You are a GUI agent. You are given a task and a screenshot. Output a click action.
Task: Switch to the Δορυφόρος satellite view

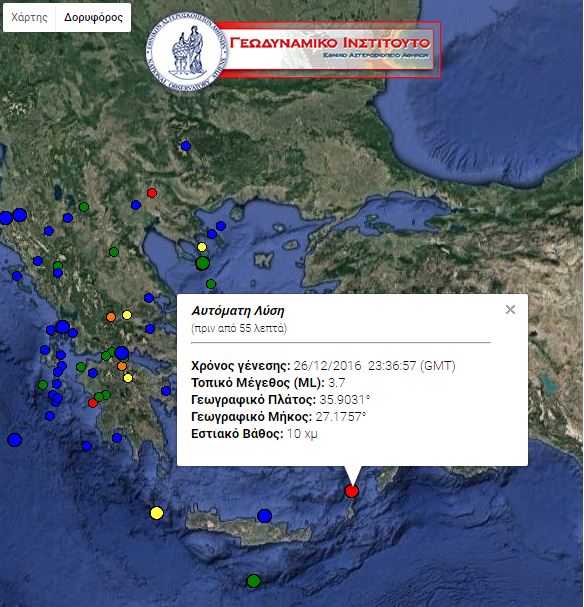[93, 17]
